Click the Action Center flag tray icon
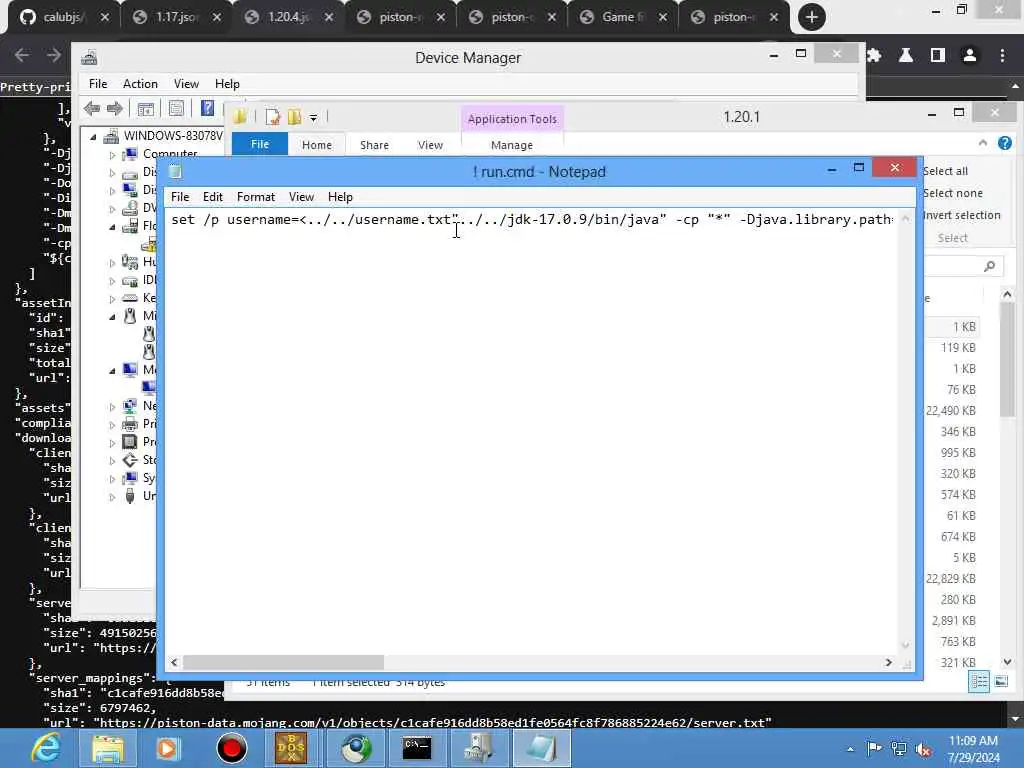Viewport: 1024px width, 768px height. (x=874, y=748)
